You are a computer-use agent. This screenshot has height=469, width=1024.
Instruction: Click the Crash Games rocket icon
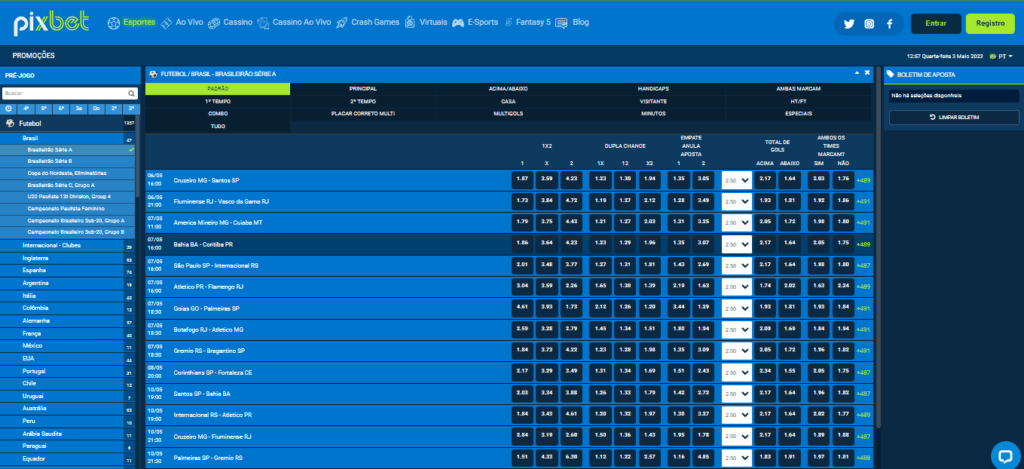click(x=342, y=23)
